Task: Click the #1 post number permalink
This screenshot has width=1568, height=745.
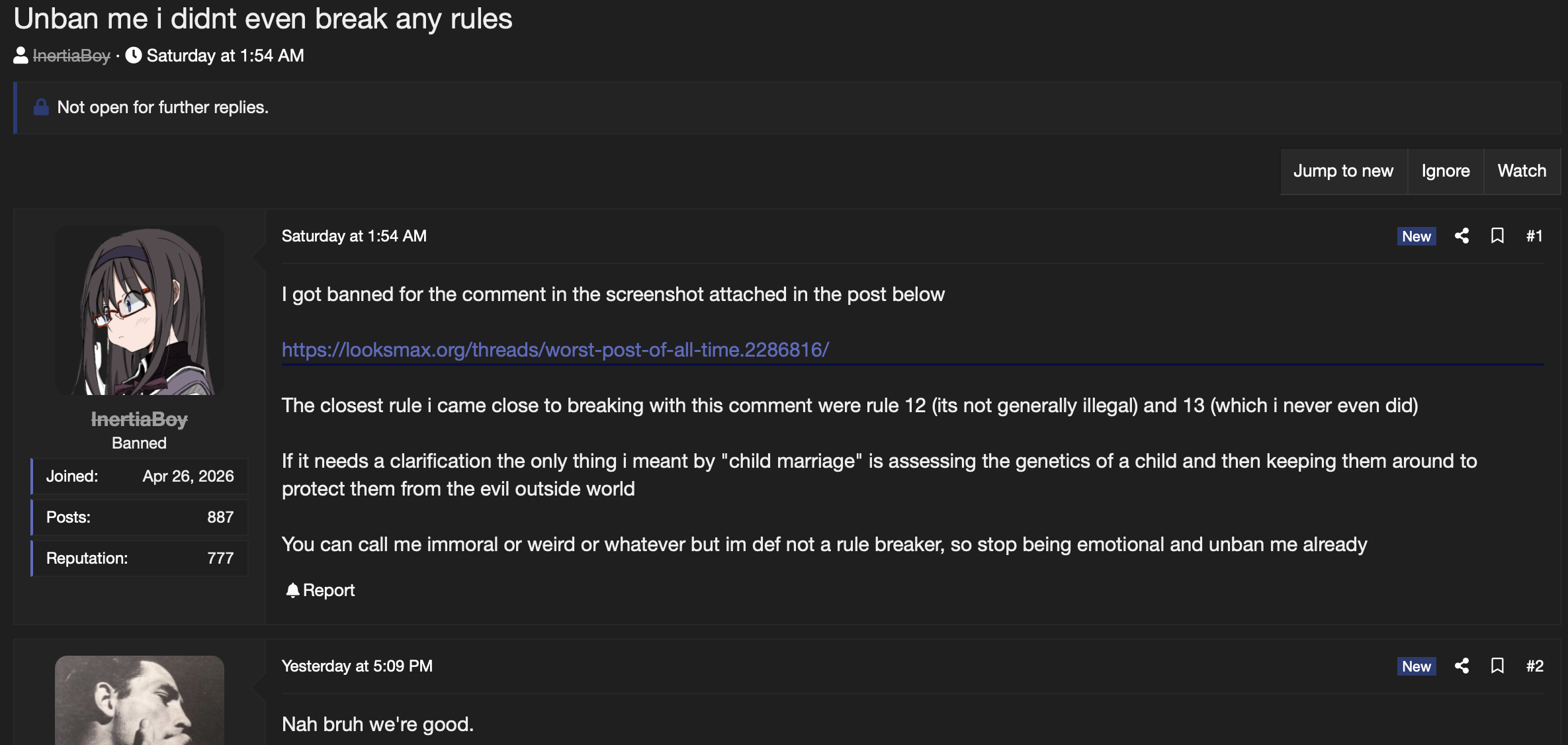Action: (x=1534, y=236)
